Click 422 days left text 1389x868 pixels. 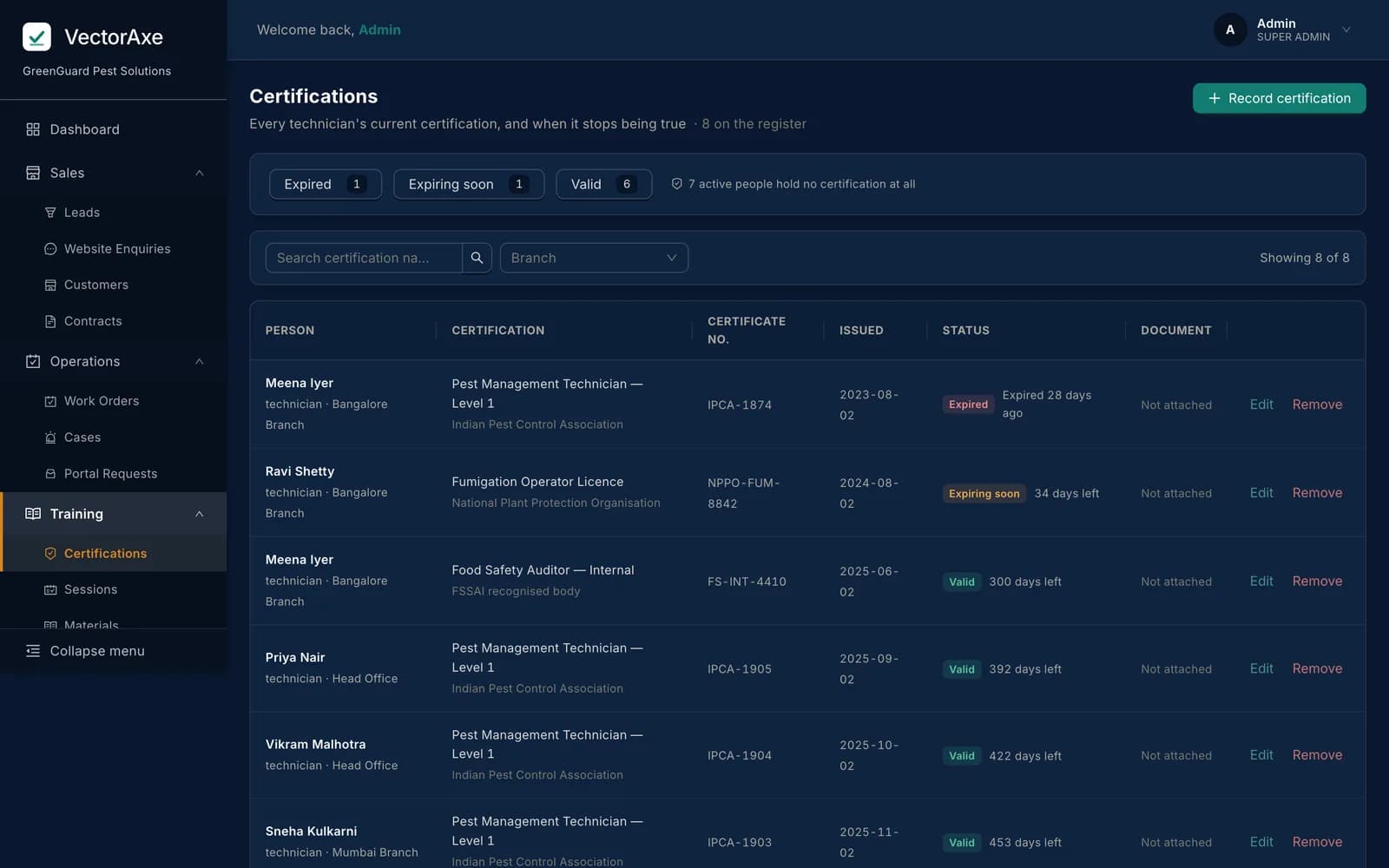point(1025,756)
